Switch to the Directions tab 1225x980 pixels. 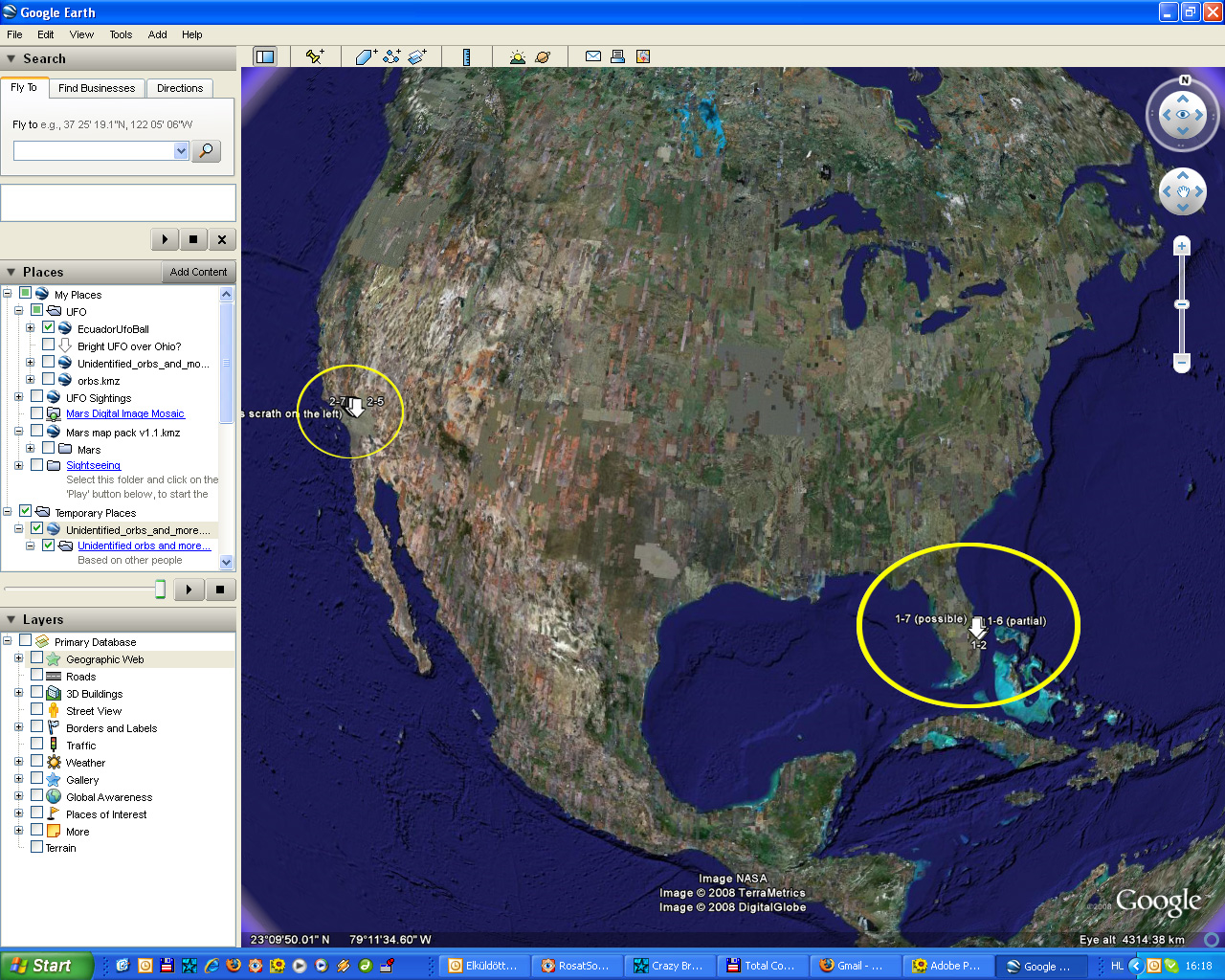coord(180,88)
